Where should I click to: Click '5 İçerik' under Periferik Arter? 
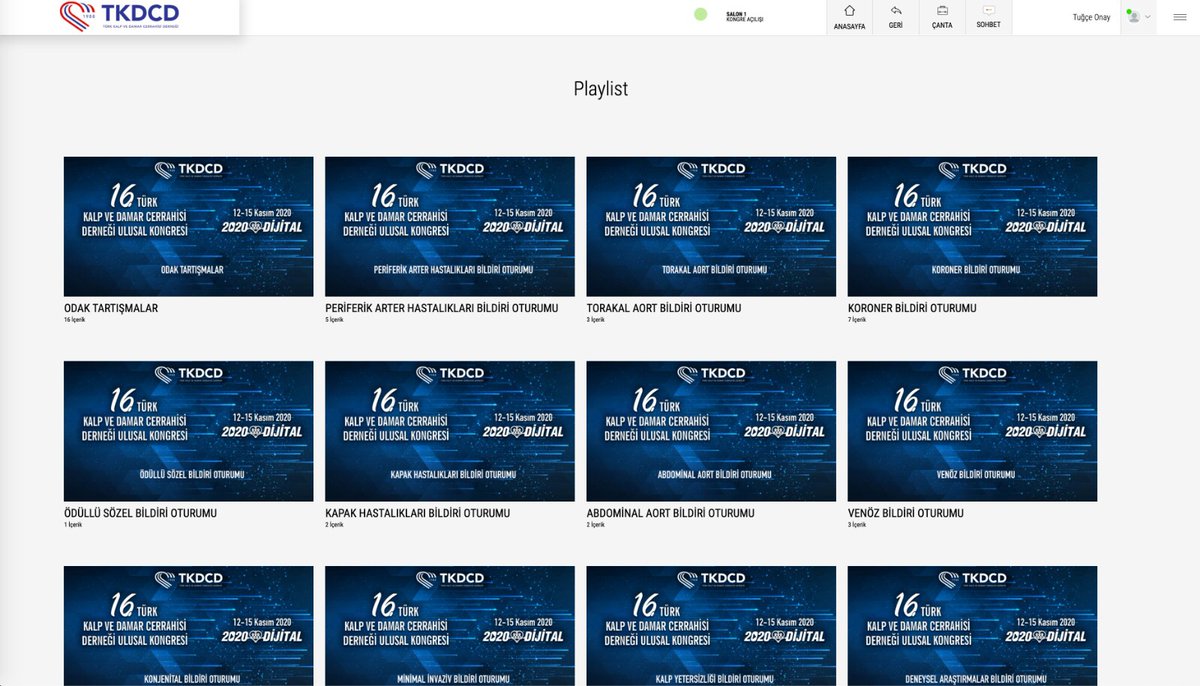pos(334,320)
